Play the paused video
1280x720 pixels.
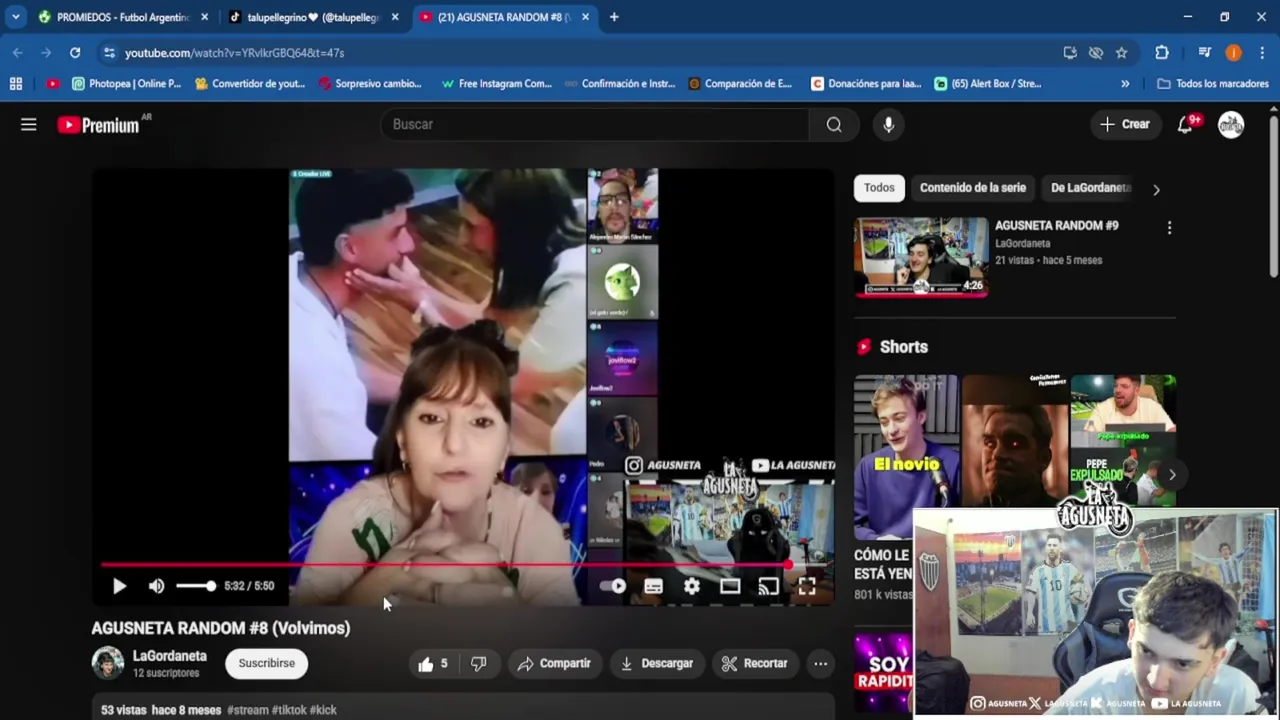pos(119,586)
